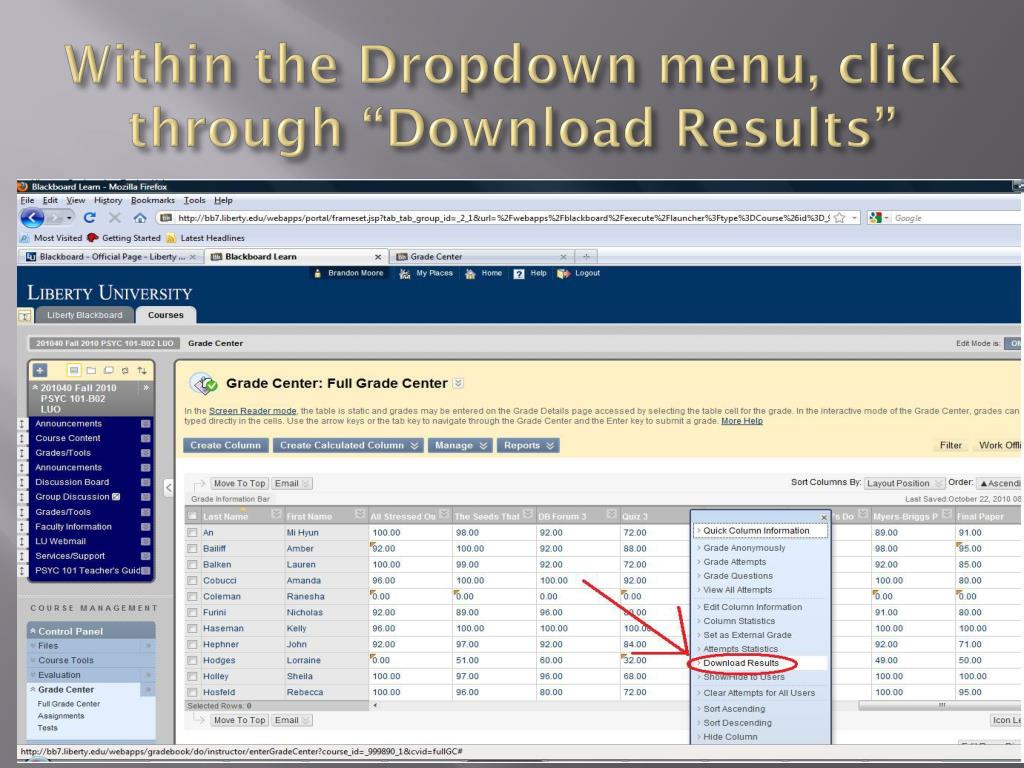Click the Home house icon in header
1024x768 pixels.
[470, 274]
